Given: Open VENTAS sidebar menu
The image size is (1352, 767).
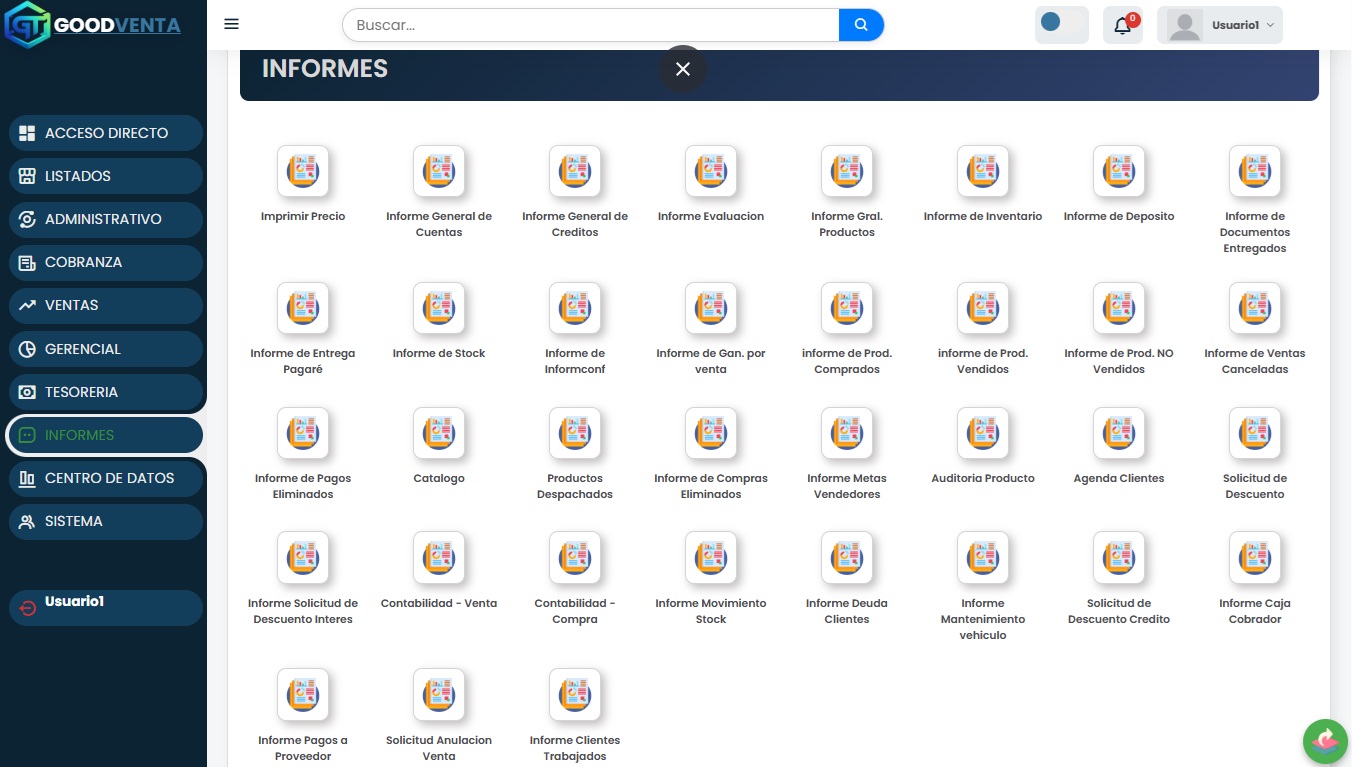Looking at the screenshot, I should tap(106, 305).
